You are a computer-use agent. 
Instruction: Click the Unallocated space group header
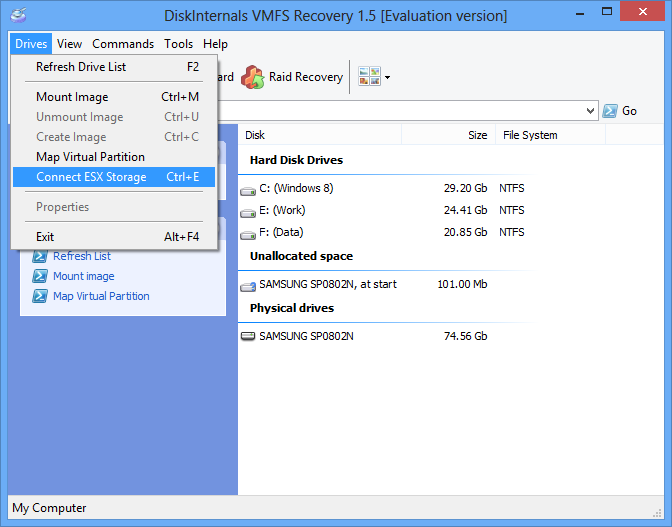[x=301, y=256]
